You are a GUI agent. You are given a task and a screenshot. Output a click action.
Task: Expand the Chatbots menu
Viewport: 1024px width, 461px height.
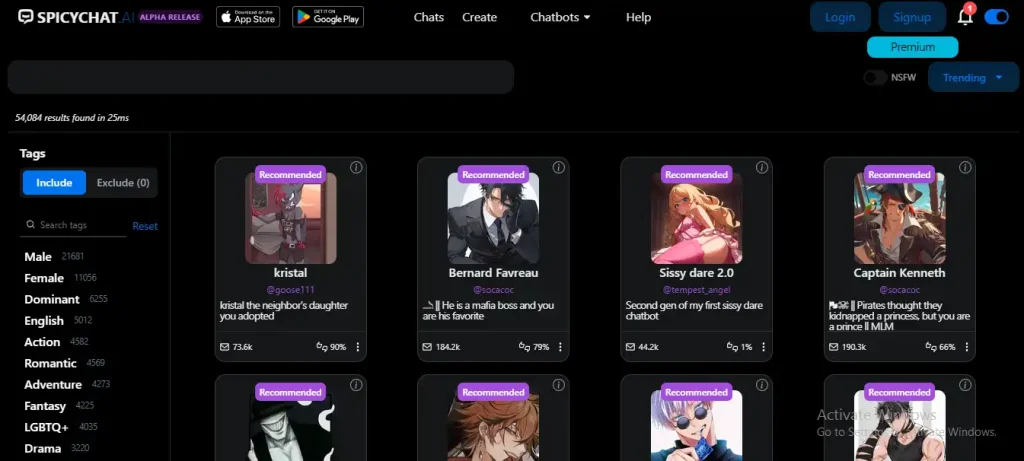click(560, 17)
